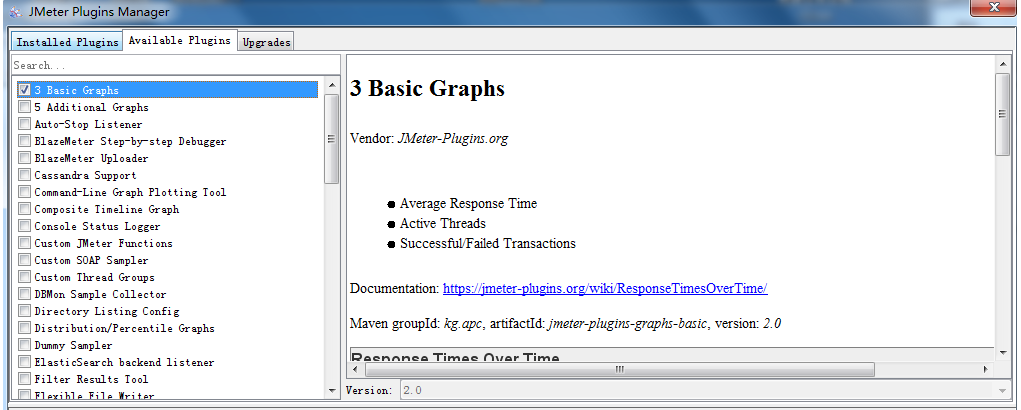
Task: Click plugin list scrollbar up arrow
Action: tap(331, 85)
